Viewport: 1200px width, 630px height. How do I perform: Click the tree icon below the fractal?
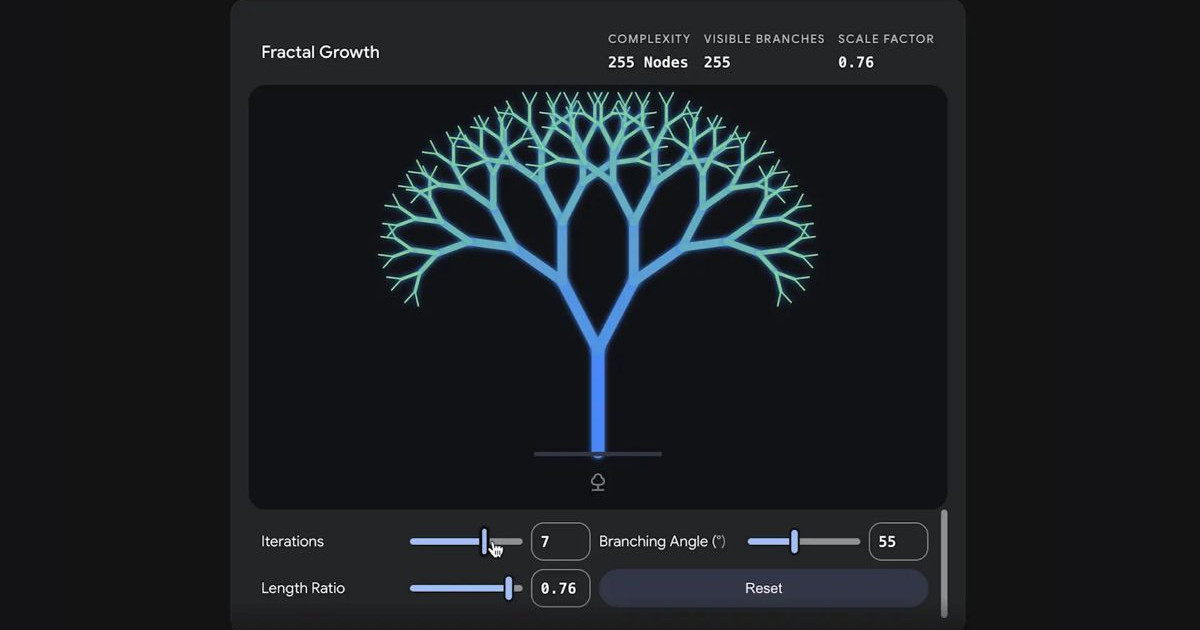click(x=598, y=482)
